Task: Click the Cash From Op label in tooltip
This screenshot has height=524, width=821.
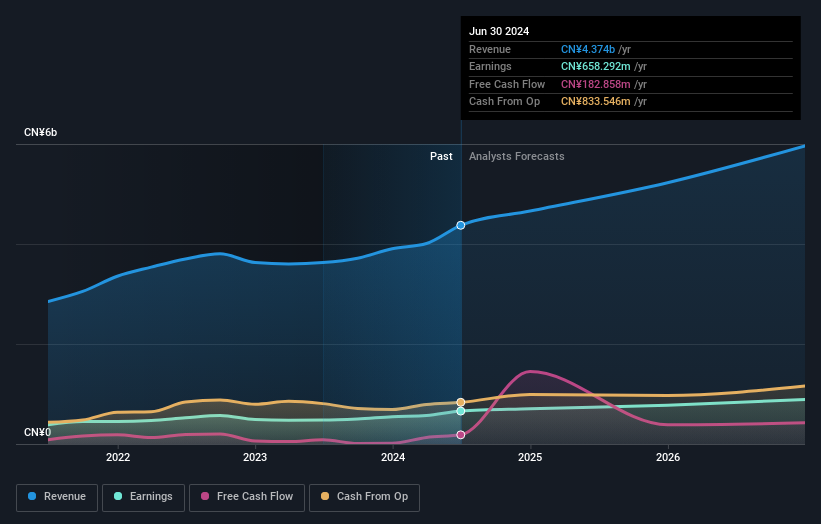Action: pyautogui.click(x=504, y=102)
